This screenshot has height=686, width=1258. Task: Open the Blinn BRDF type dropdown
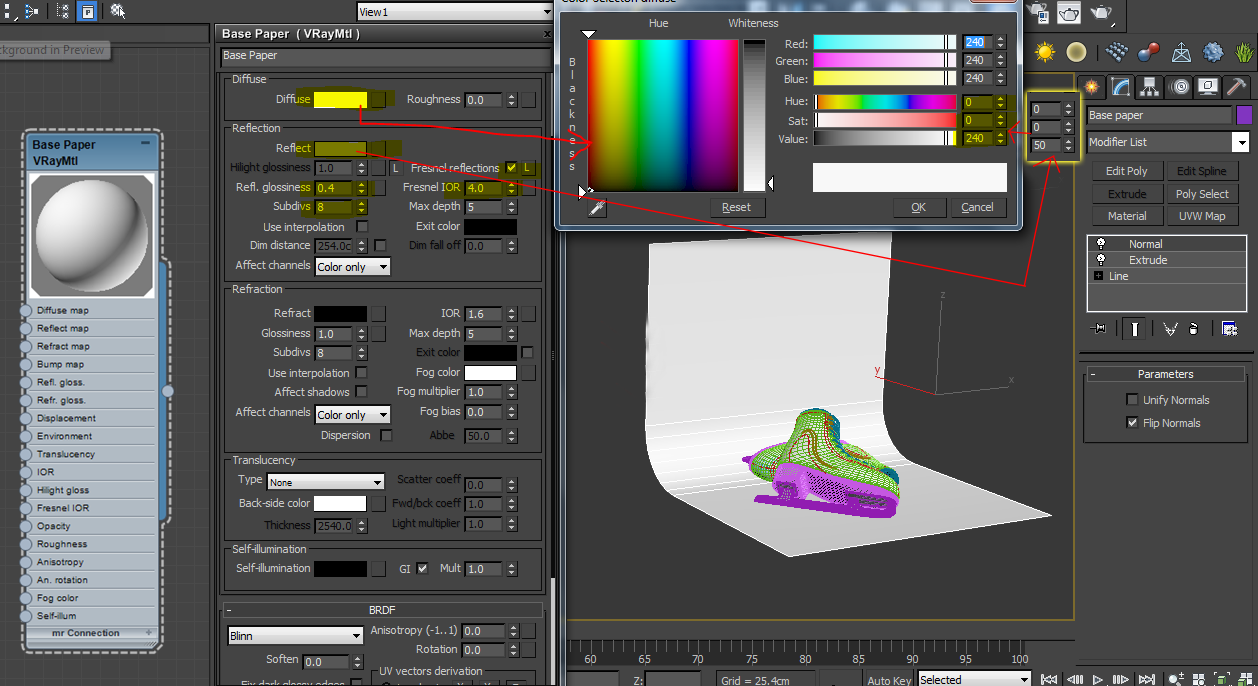click(295, 635)
